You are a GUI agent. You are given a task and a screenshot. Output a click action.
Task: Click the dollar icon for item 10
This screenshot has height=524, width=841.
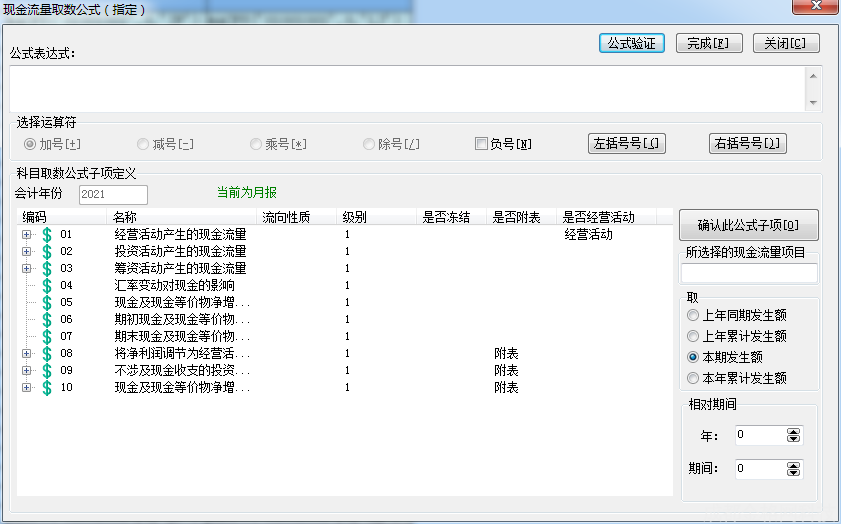pos(46,387)
